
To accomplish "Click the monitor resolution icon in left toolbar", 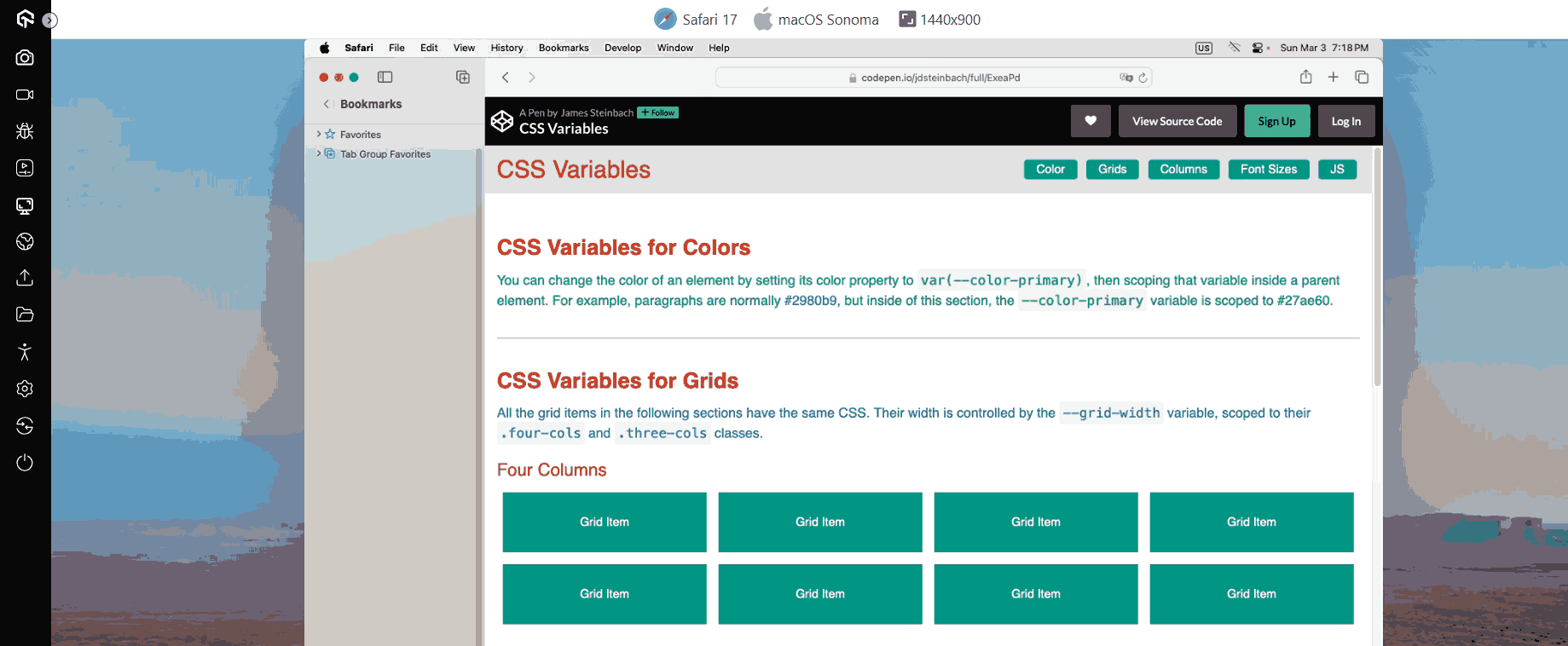I will point(25,205).
